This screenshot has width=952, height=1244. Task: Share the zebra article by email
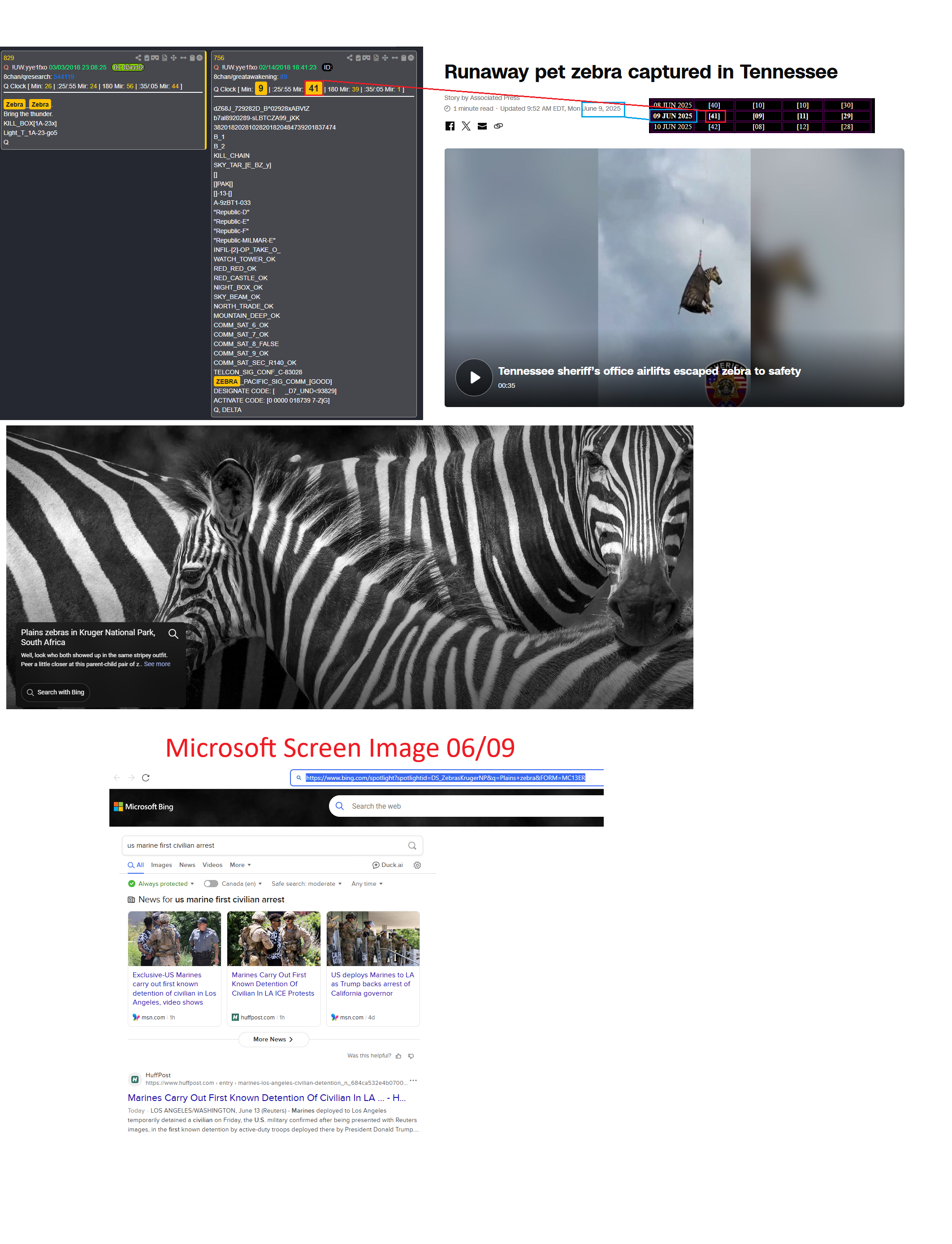point(482,126)
